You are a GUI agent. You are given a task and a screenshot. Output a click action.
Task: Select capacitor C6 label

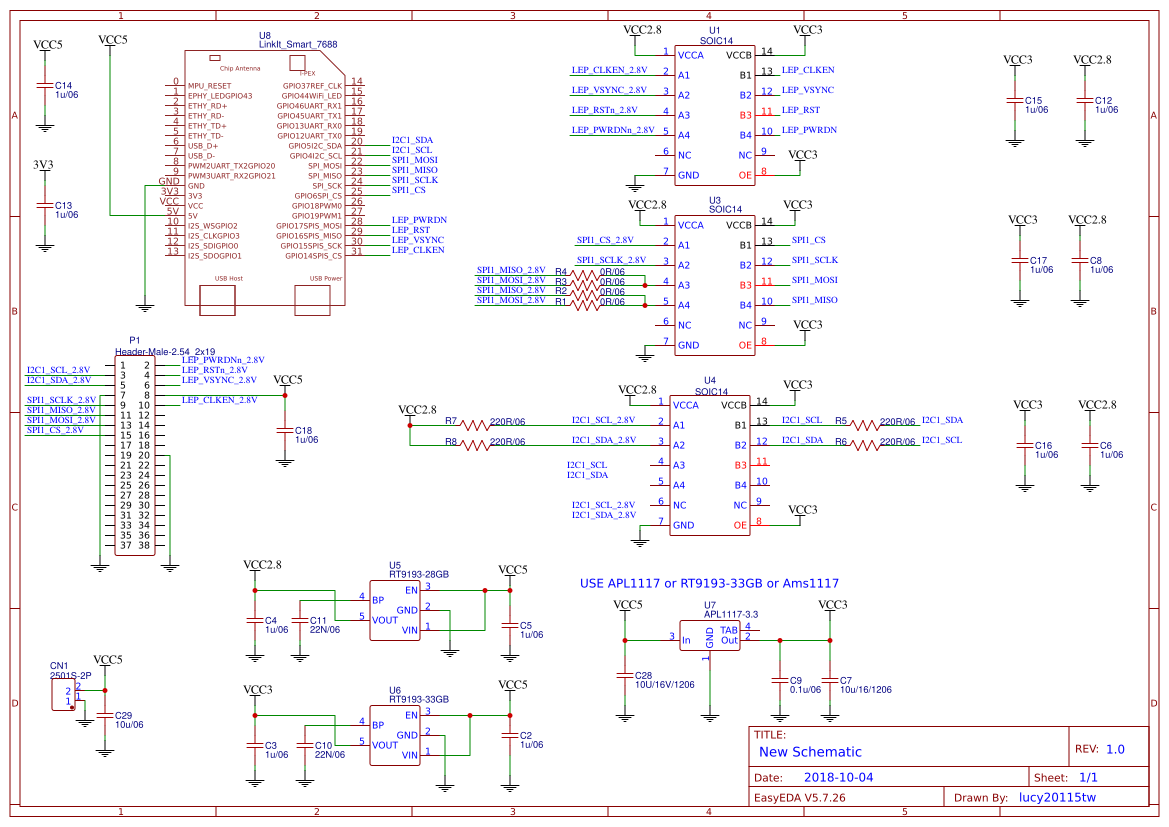click(x=1112, y=450)
